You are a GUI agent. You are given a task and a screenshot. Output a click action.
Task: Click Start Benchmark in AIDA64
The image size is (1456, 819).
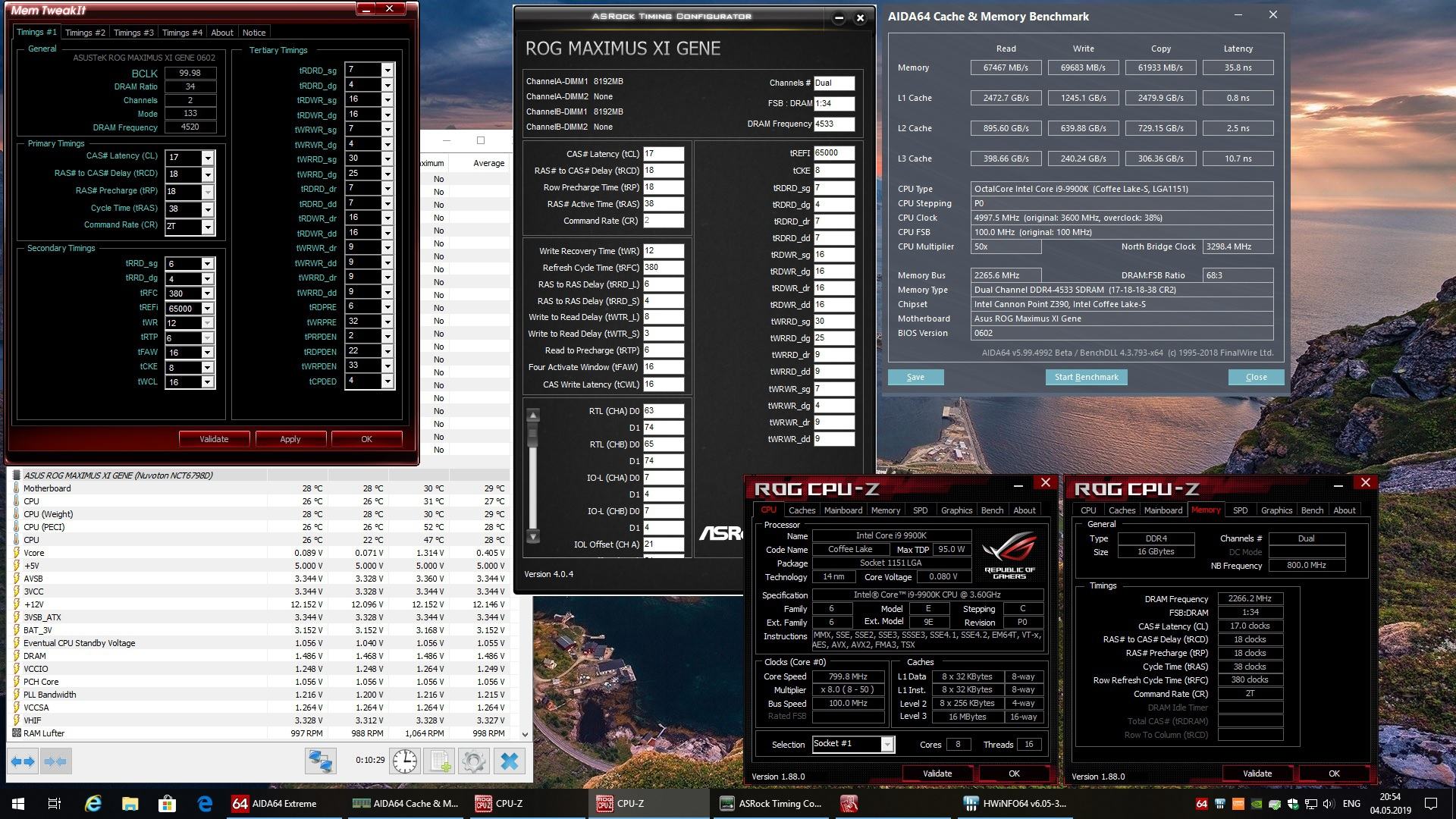[x=1086, y=377]
